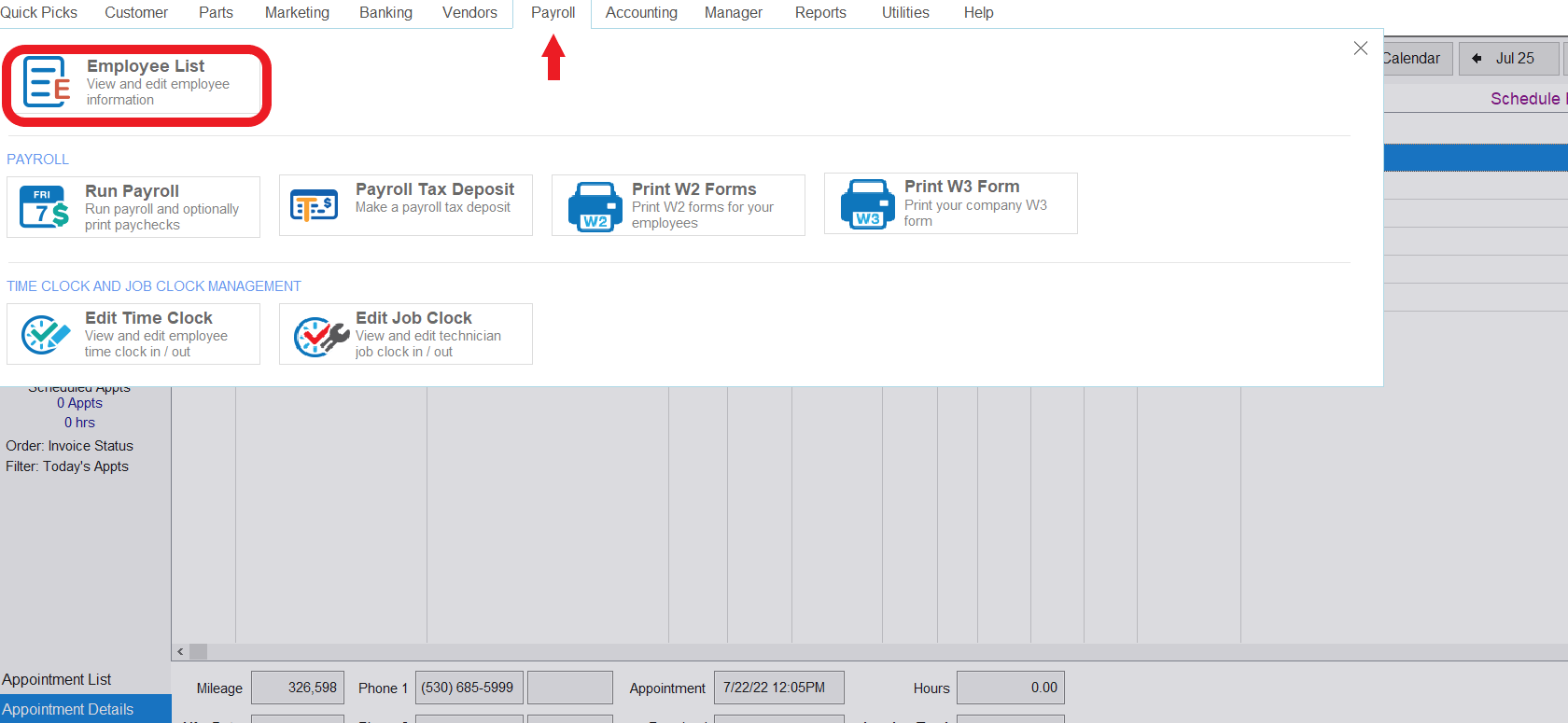Click the Payroll Tax Deposit icon

314,205
